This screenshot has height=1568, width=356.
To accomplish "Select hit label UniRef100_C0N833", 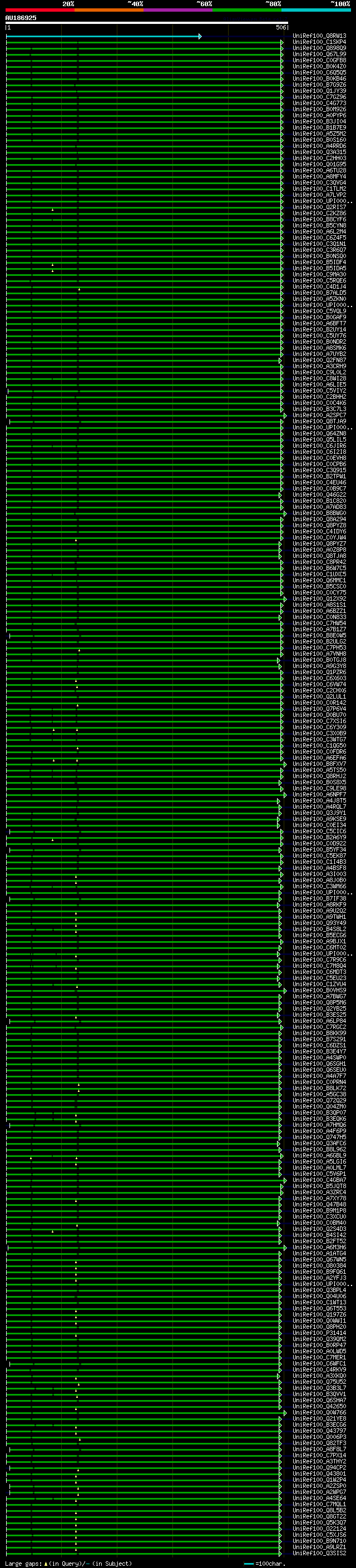I will click(319, 617).
